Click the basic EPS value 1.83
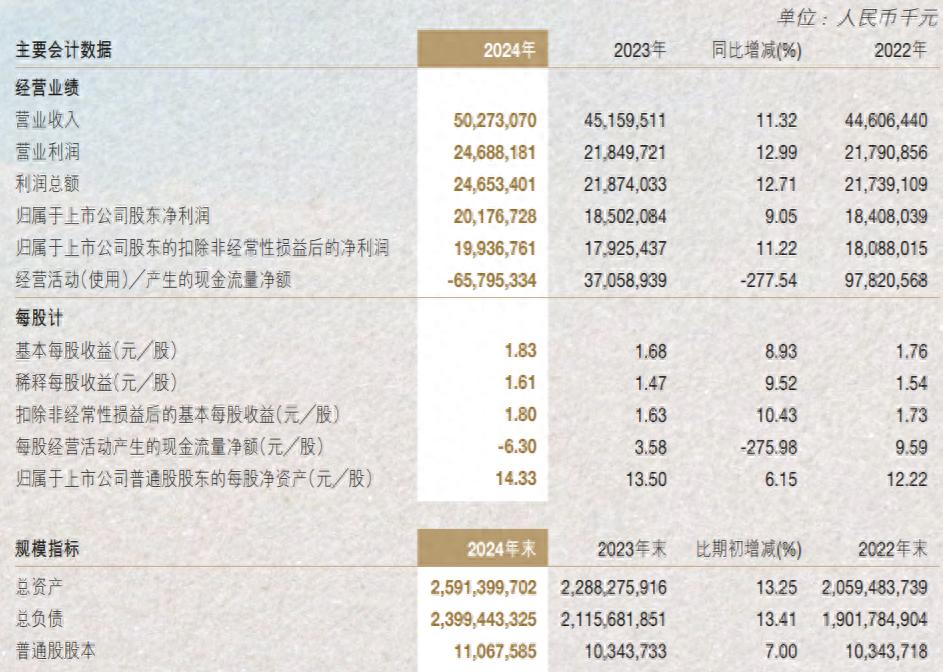The height and width of the screenshot is (672, 943). pyautogui.click(x=520, y=351)
